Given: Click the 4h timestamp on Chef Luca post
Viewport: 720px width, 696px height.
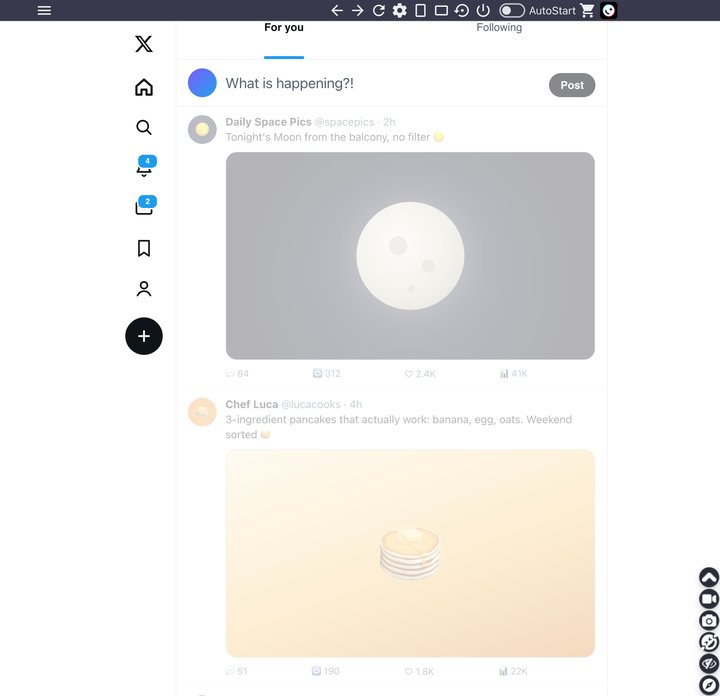Looking at the screenshot, I should pos(356,404).
